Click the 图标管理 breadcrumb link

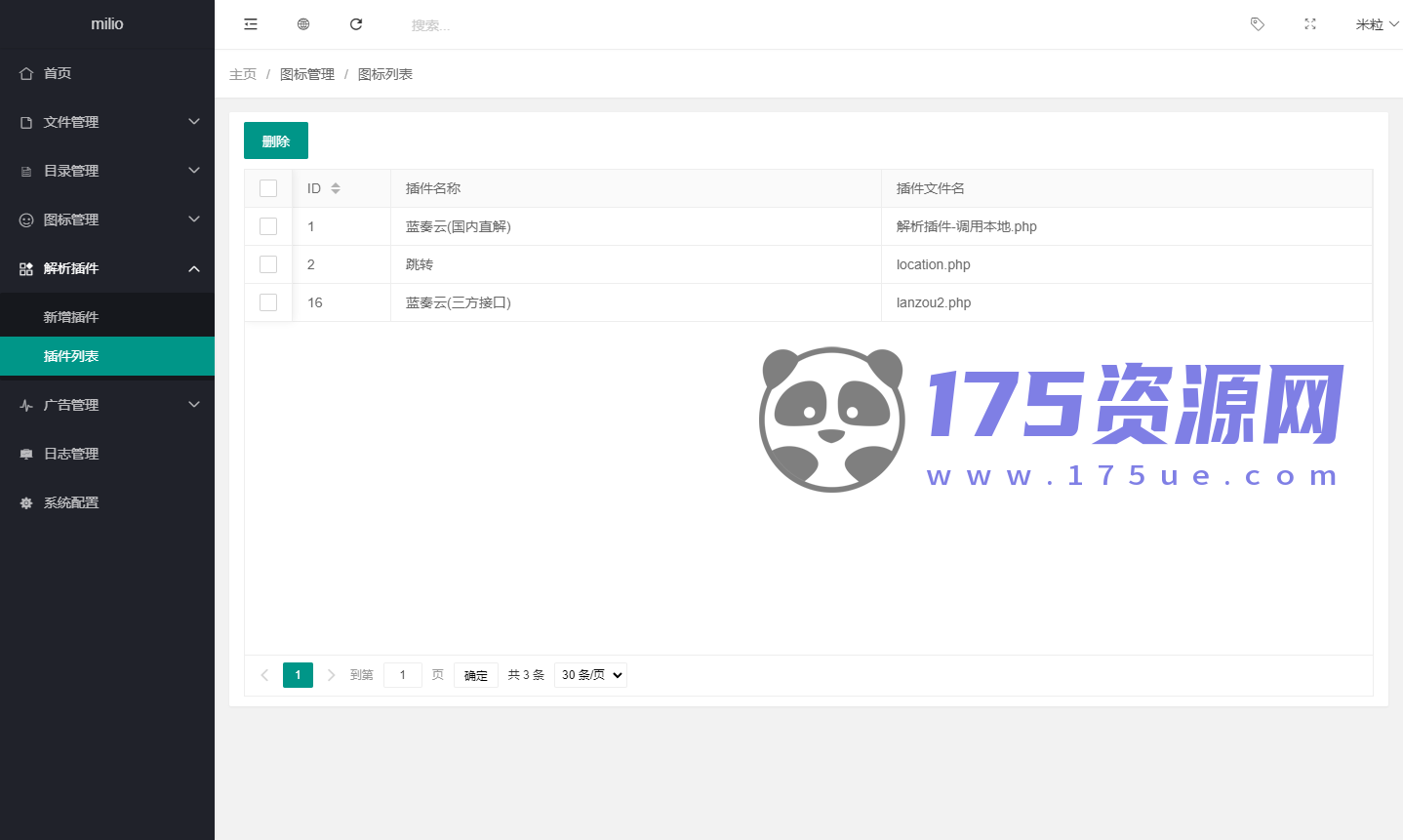click(x=307, y=74)
